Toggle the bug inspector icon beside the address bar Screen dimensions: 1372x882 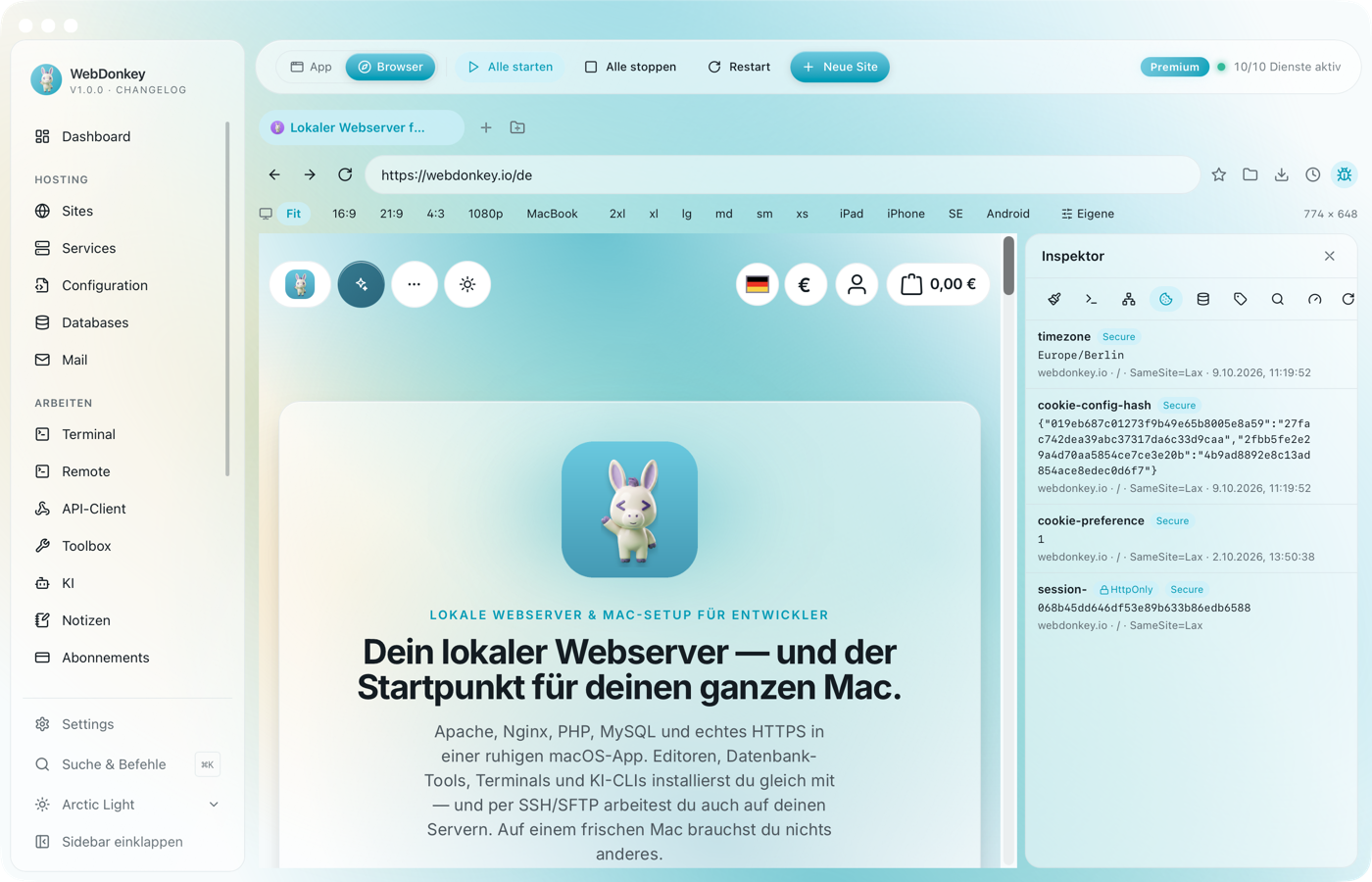[1345, 174]
